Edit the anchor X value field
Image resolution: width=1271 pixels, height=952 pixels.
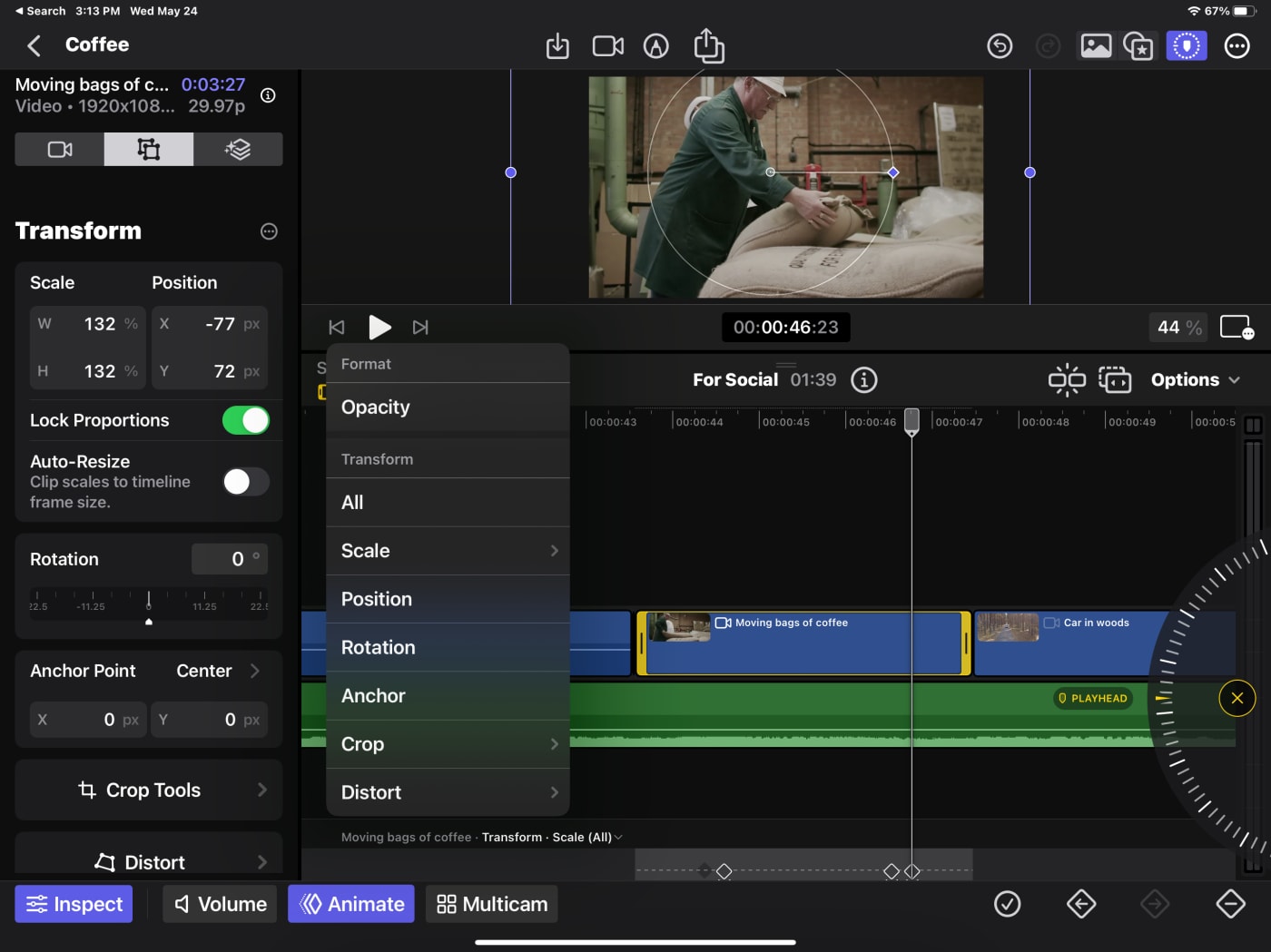tap(88, 720)
